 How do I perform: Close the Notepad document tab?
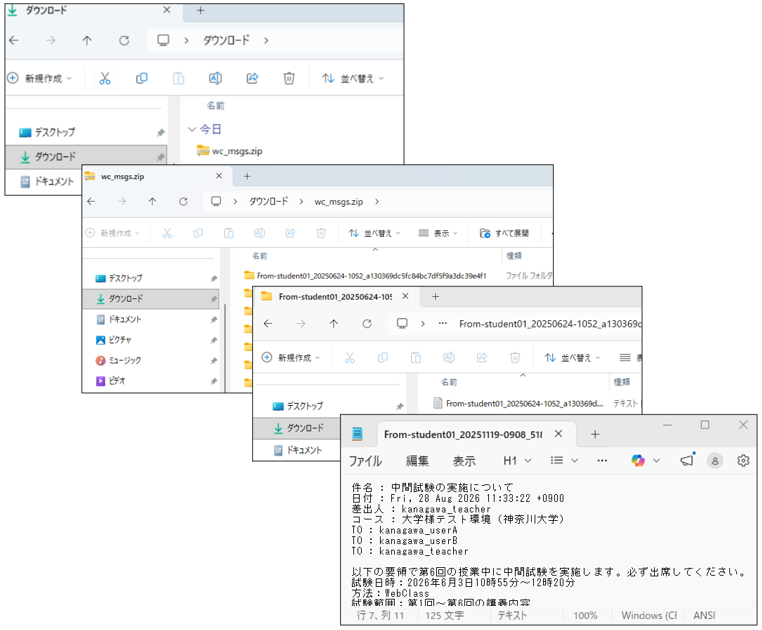(558, 434)
